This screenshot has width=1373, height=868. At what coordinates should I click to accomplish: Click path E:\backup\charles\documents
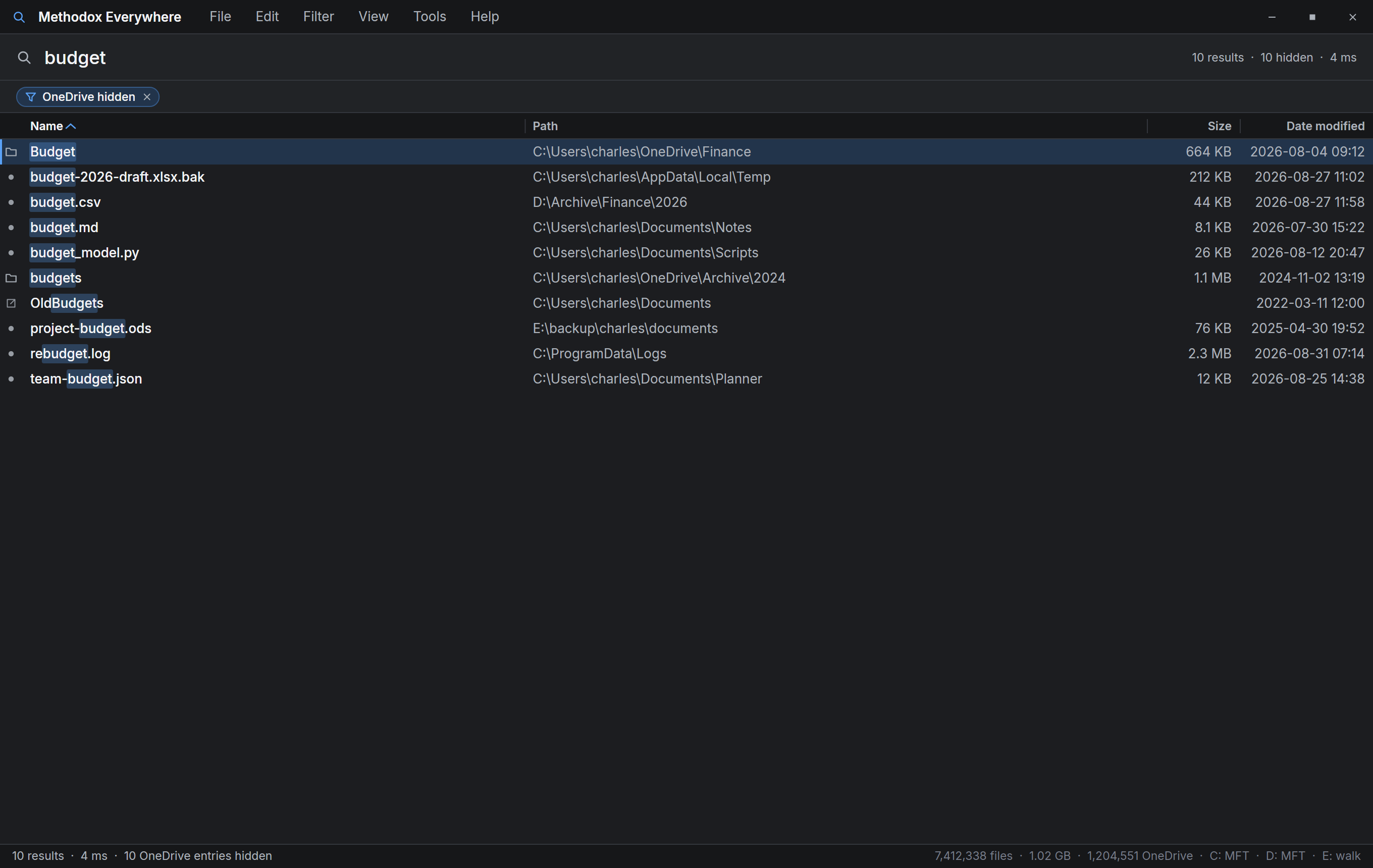point(625,329)
